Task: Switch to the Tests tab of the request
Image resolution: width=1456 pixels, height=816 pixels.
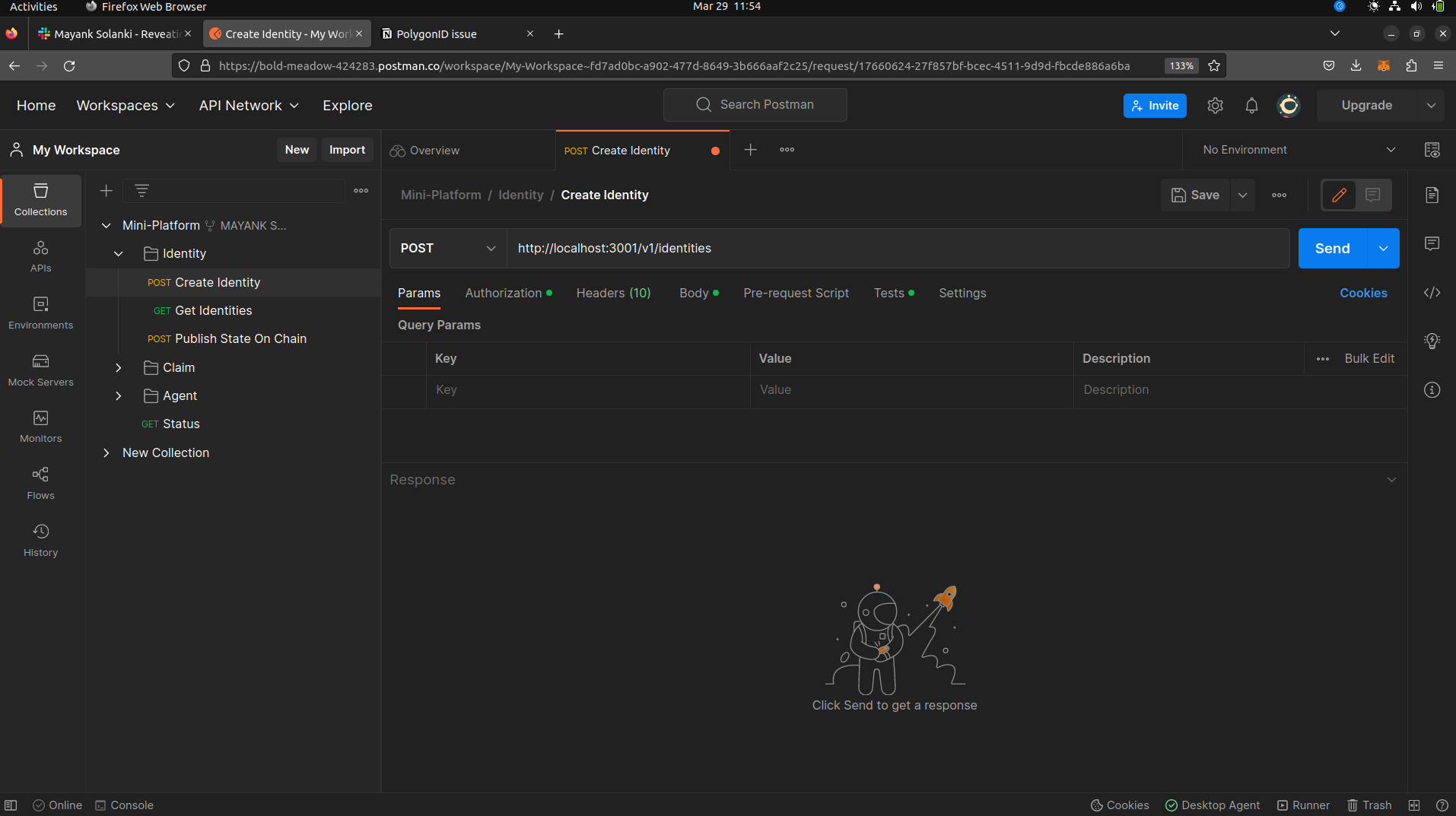Action: tap(889, 293)
